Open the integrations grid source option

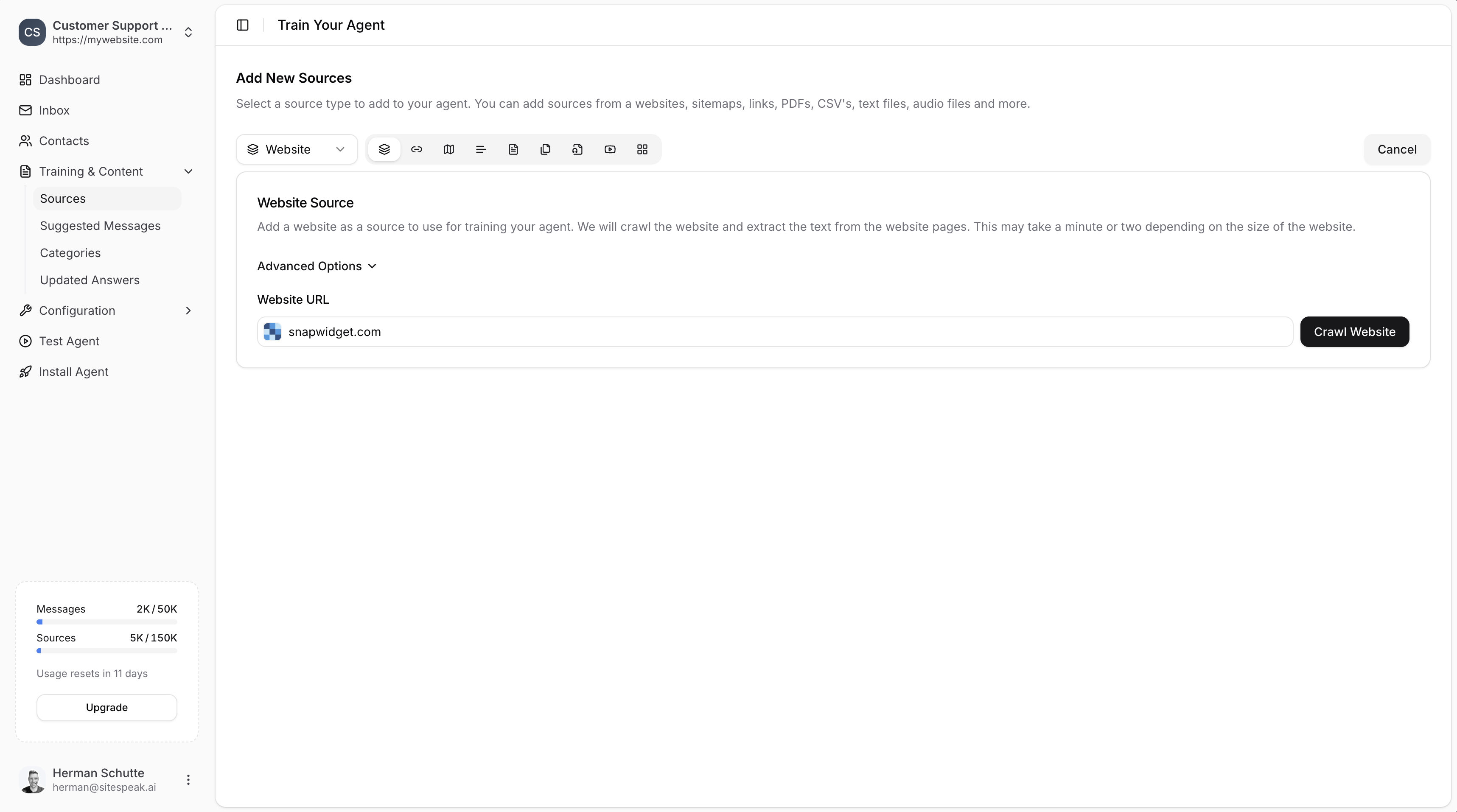pos(642,149)
